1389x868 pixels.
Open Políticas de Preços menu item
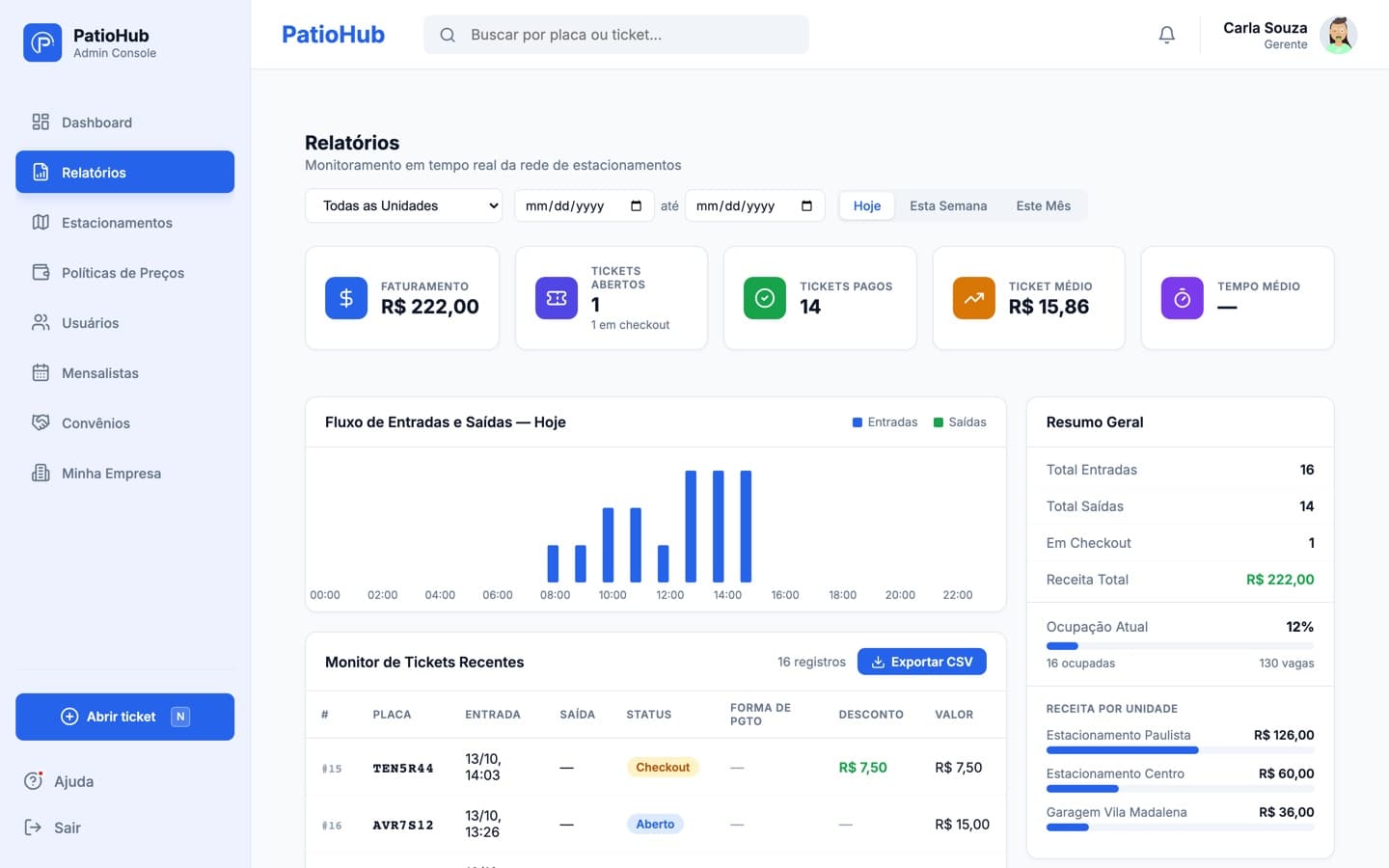(124, 273)
